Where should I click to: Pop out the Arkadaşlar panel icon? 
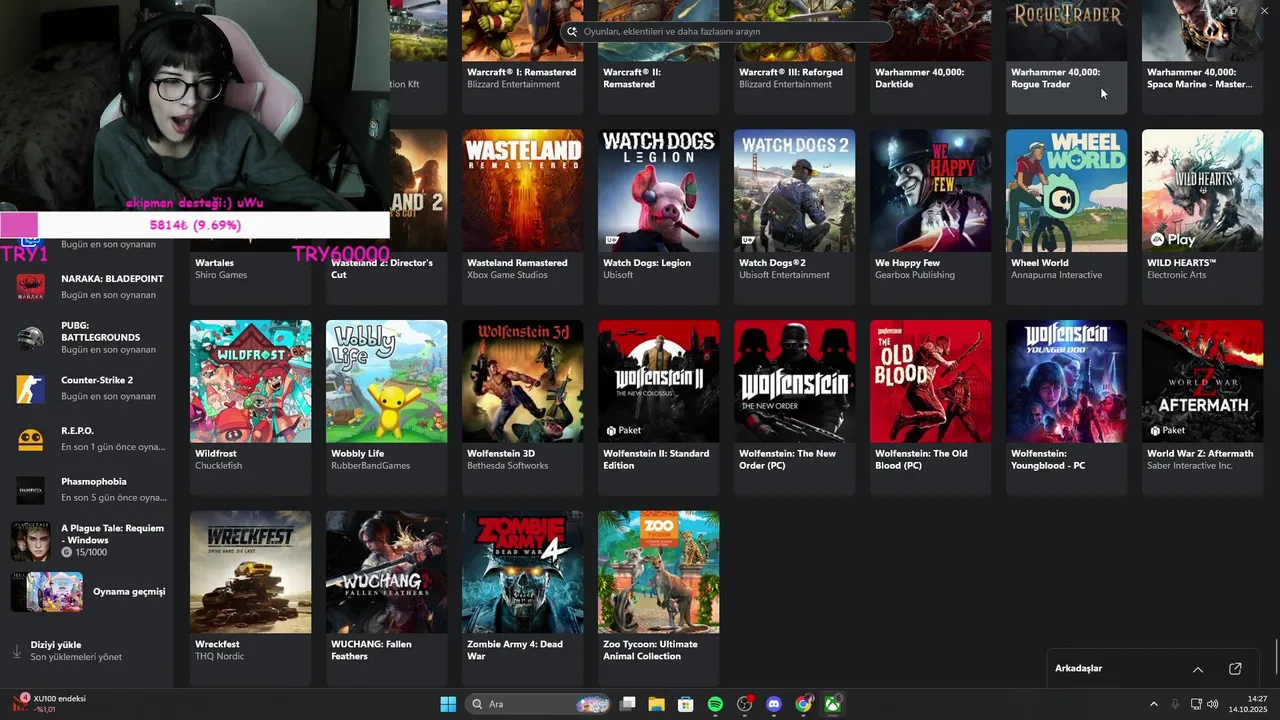(x=1235, y=669)
